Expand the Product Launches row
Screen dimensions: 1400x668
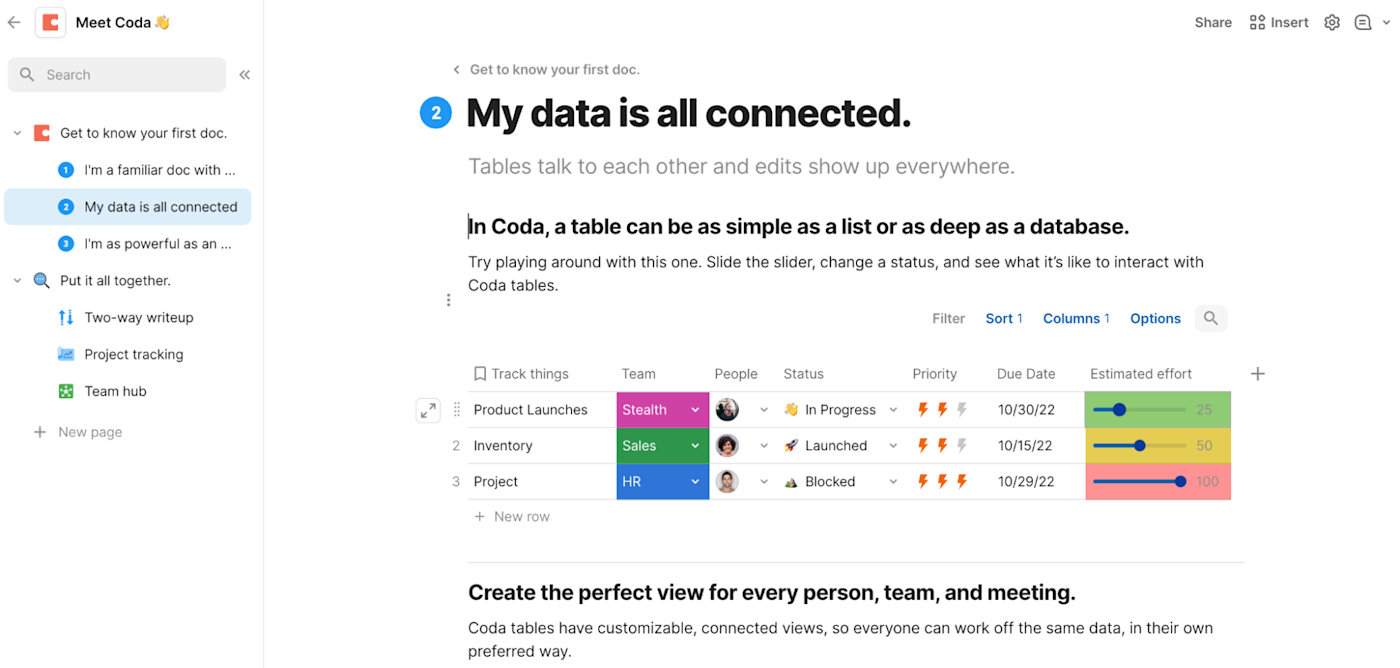click(x=428, y=410)
